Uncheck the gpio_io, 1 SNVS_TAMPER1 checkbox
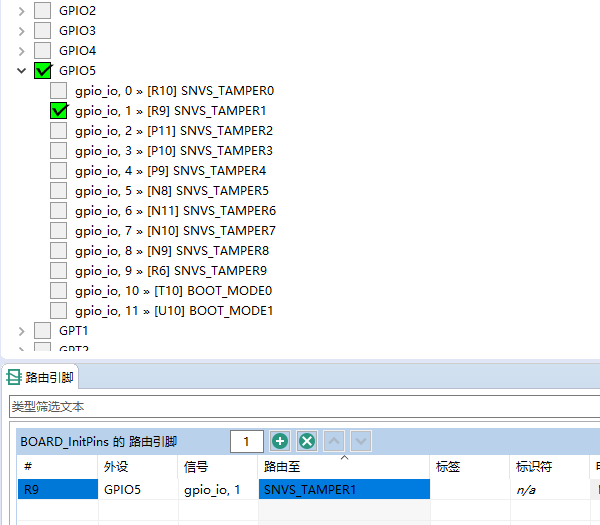The image size is (600, 525). click(x=59, y=111)
